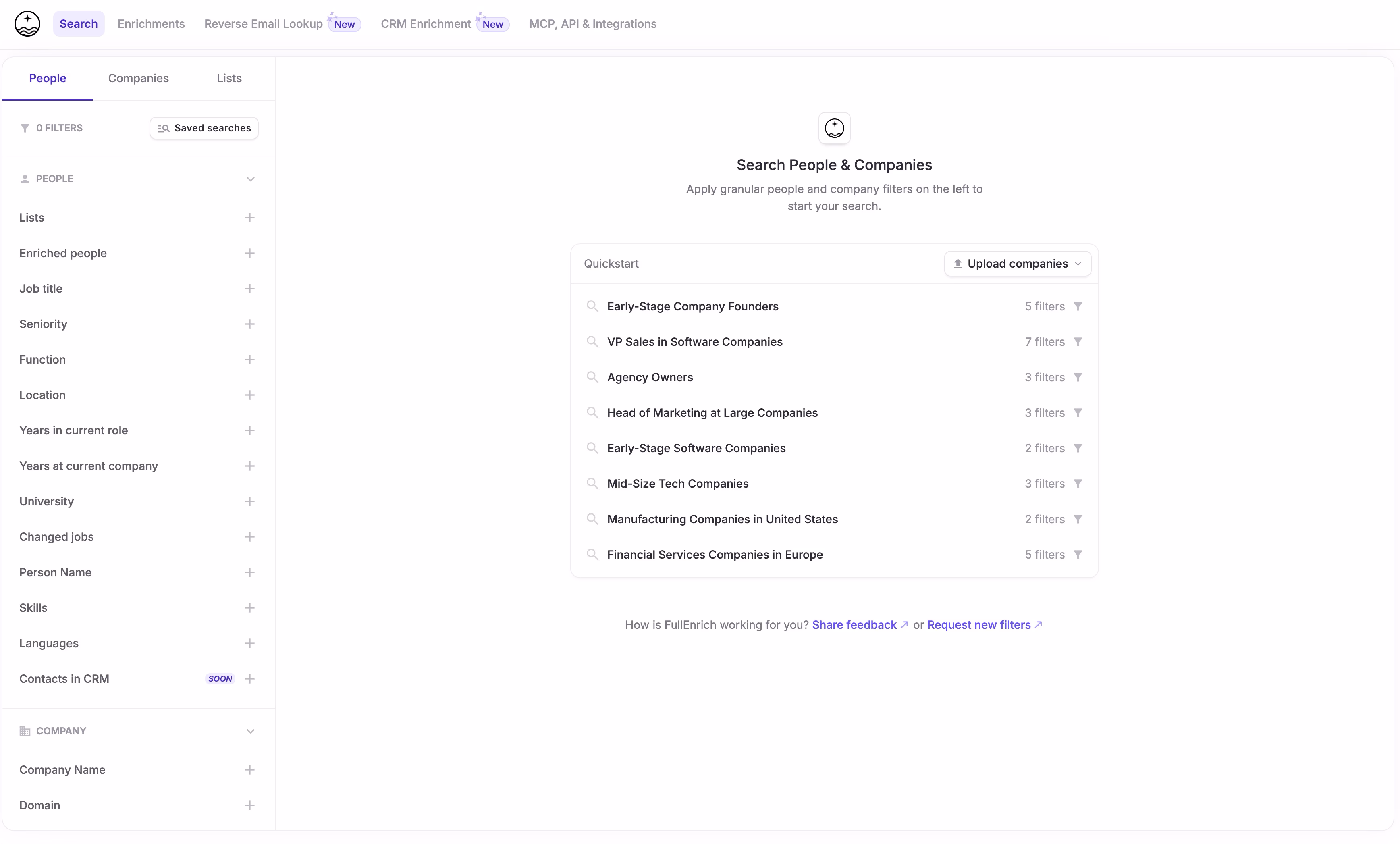Screen dimensions: 1400x844
Task: Expand Years at current company filter
Action: [x=137, y=466]
